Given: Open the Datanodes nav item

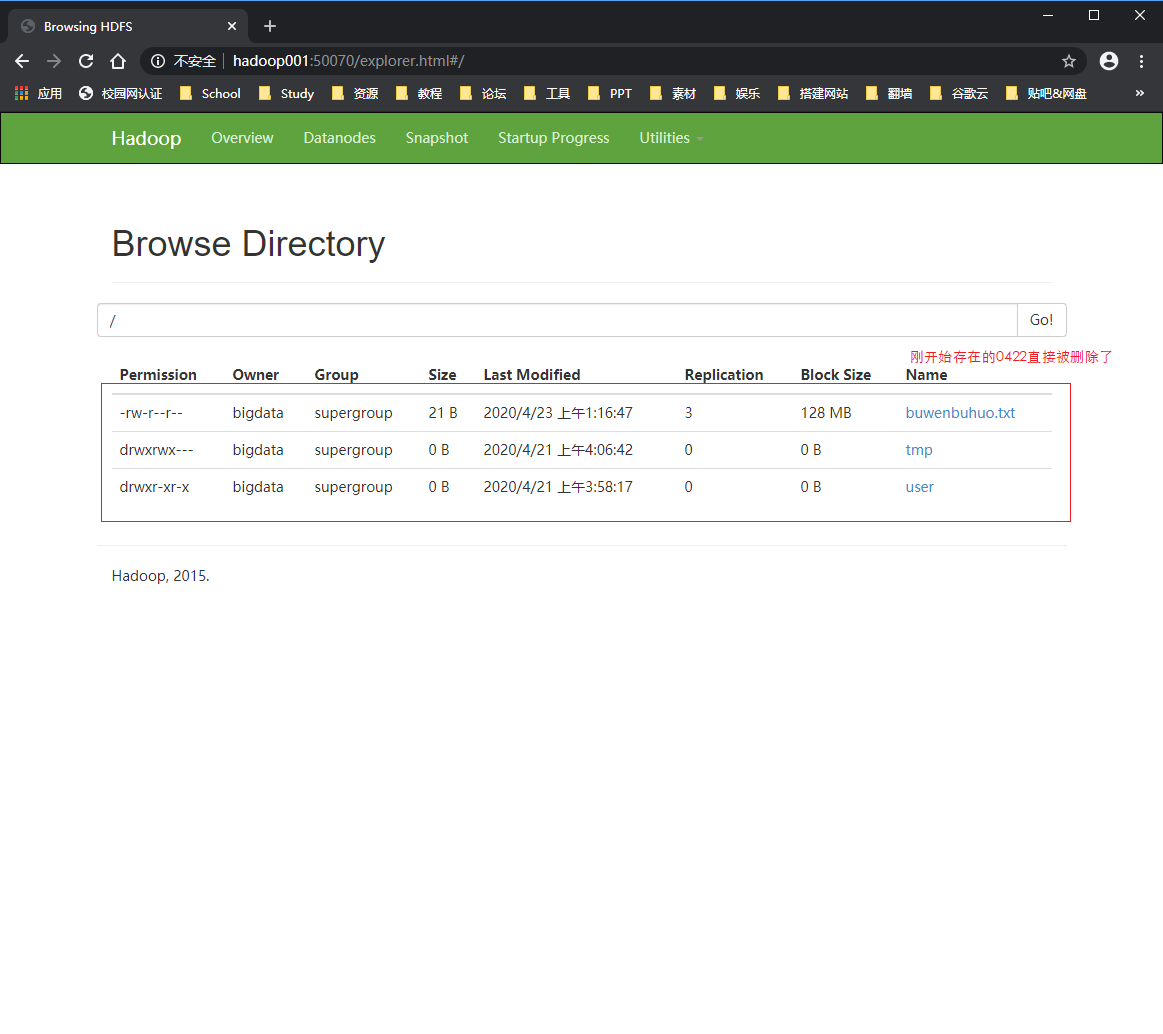Looking at the screenshot, I should 340,138.
